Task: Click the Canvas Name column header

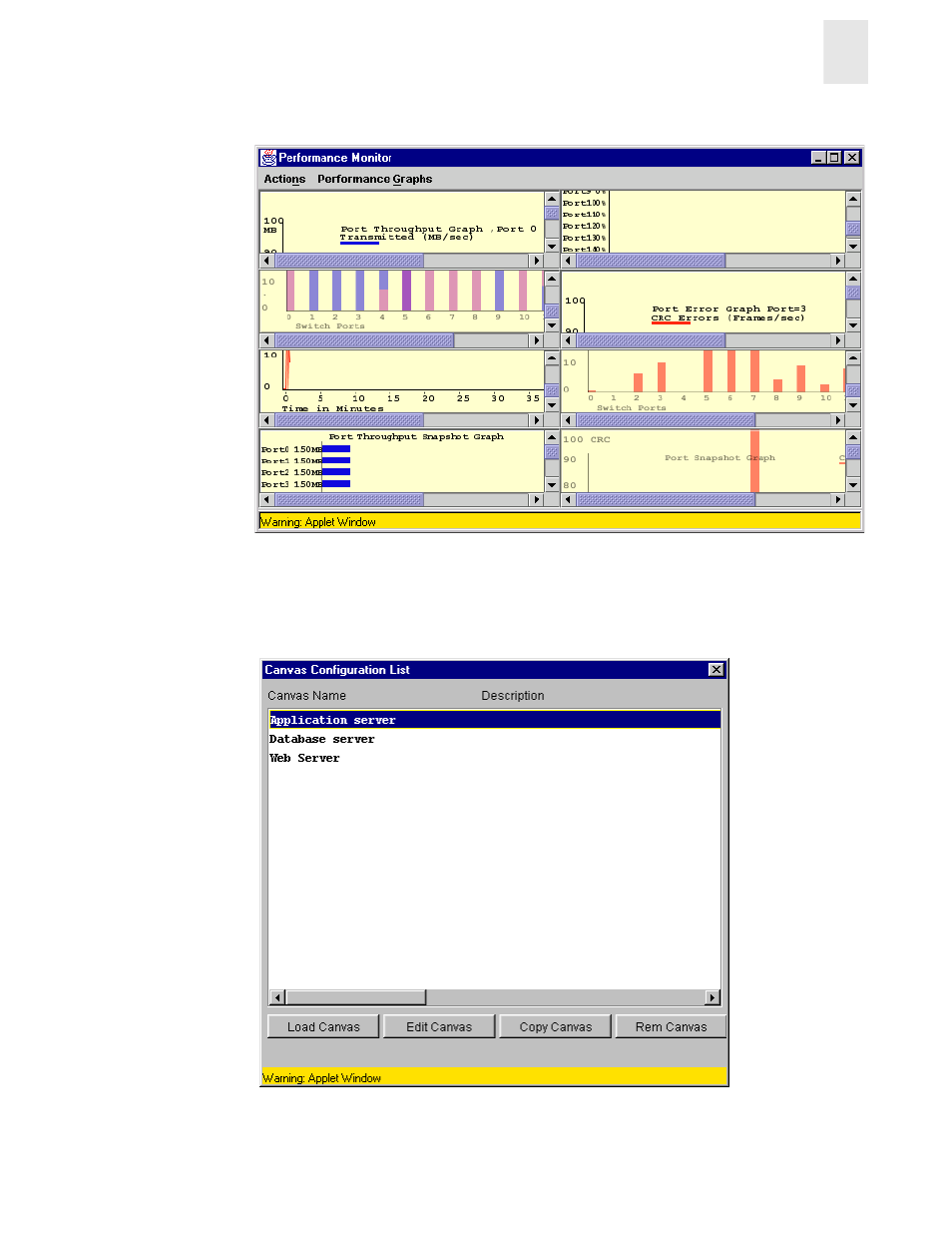Action: pyautogui.click(x=306, y=696)
